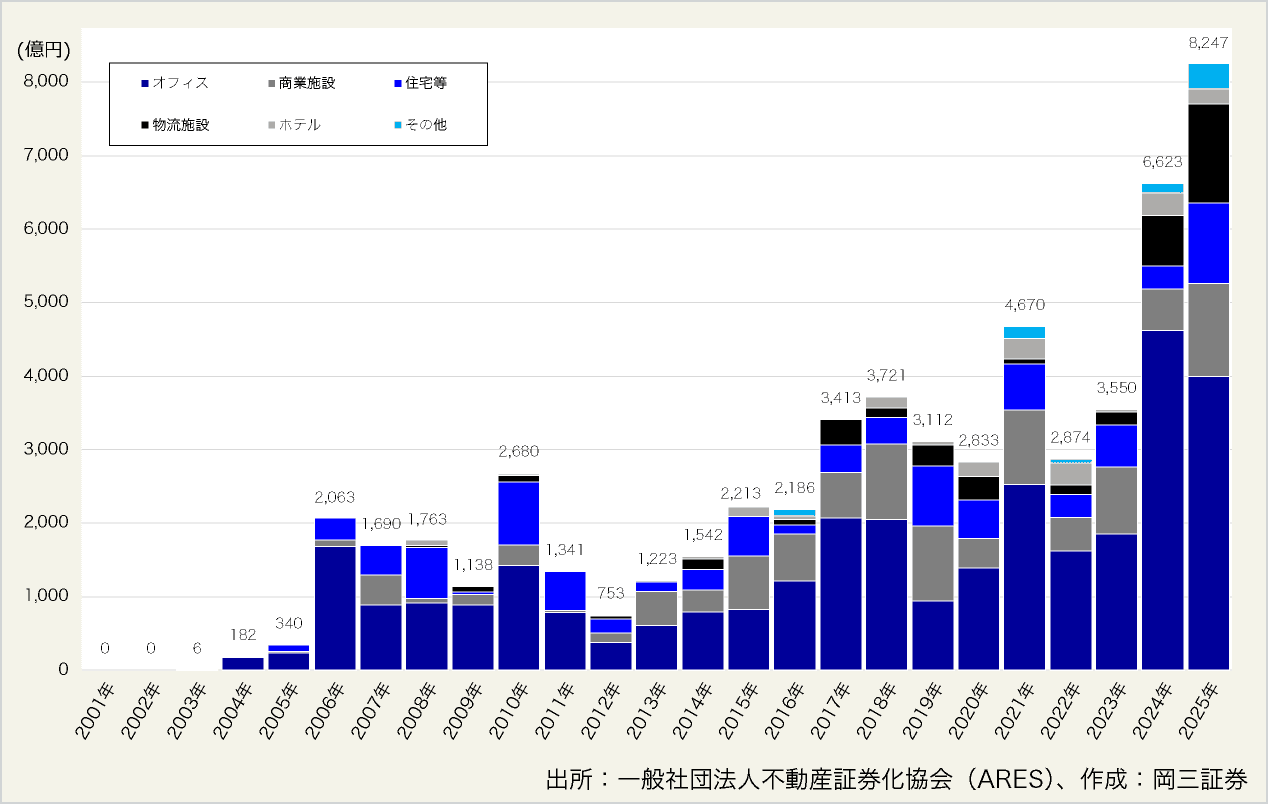Image resolution: width=1268 pixels, height=804 pixels.
Task: Click the 8,247 total label above 2025
Action: [x=1208, y=43]
